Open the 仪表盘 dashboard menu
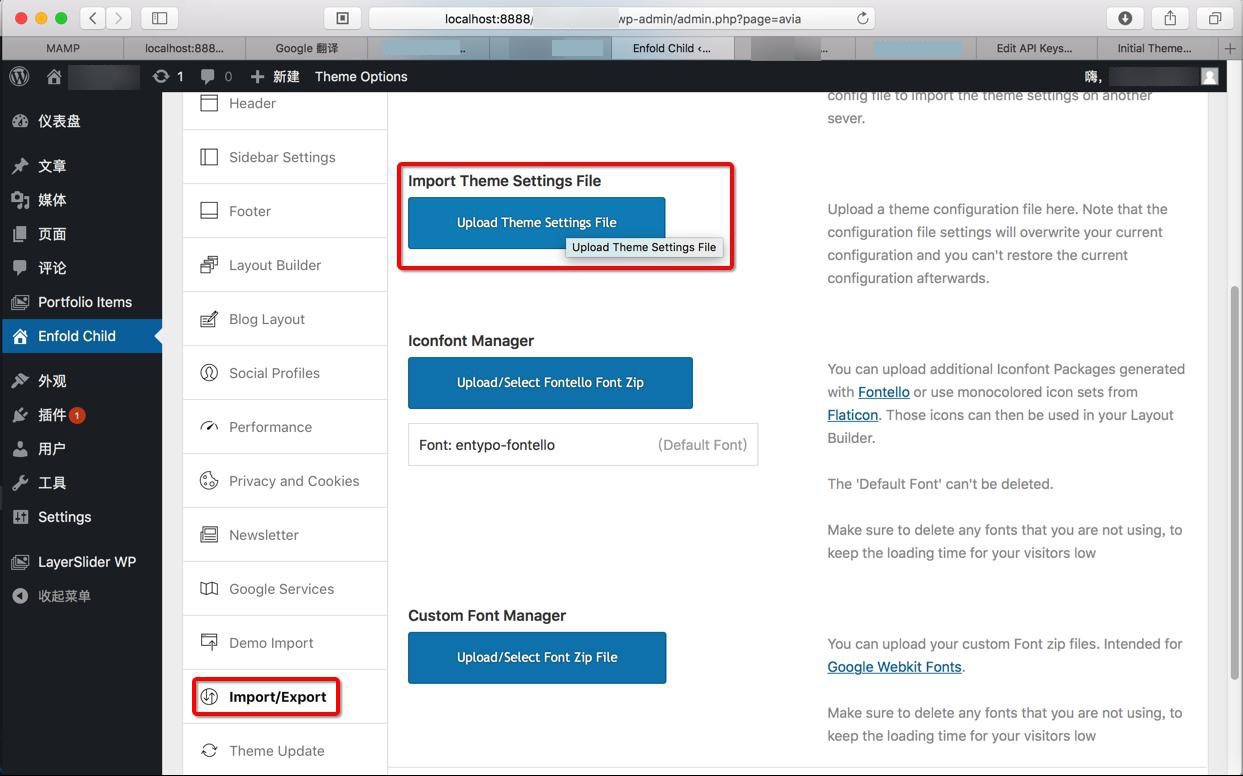This screenshot has height=776, width=1243. [x=81, y=121]
